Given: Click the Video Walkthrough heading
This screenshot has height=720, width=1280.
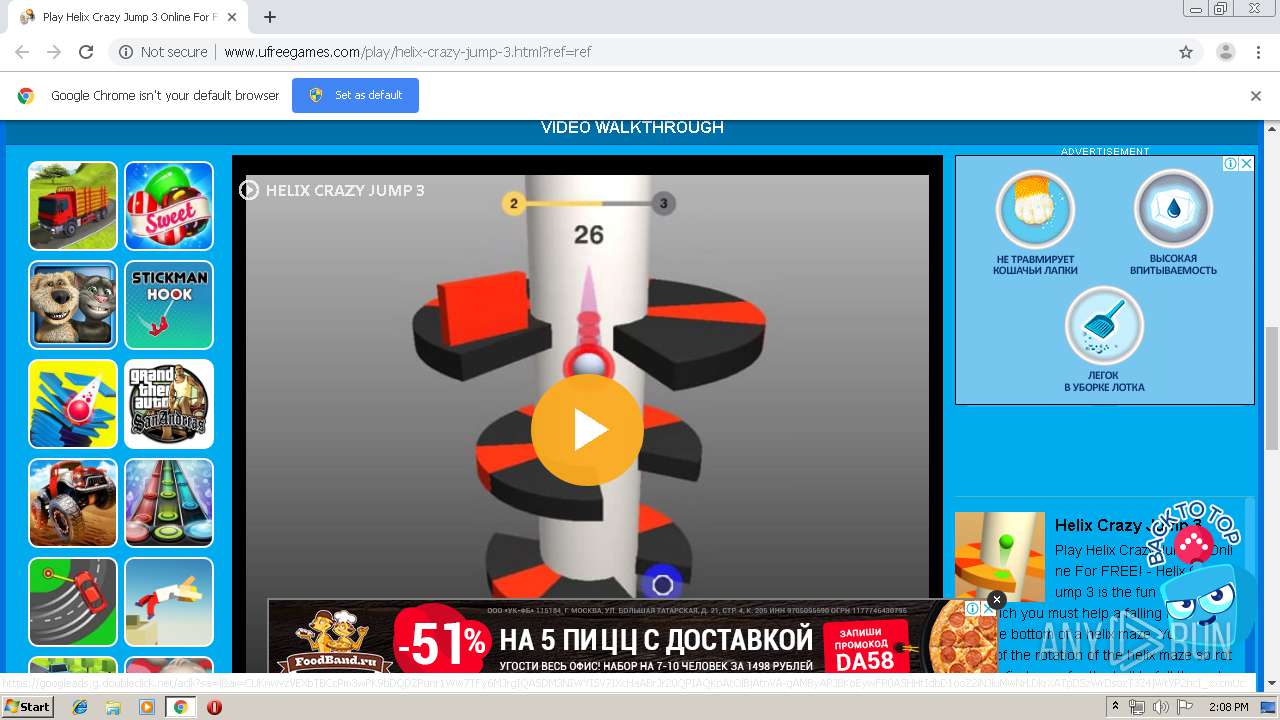Looking at the screenshot, I should point(632,127).
